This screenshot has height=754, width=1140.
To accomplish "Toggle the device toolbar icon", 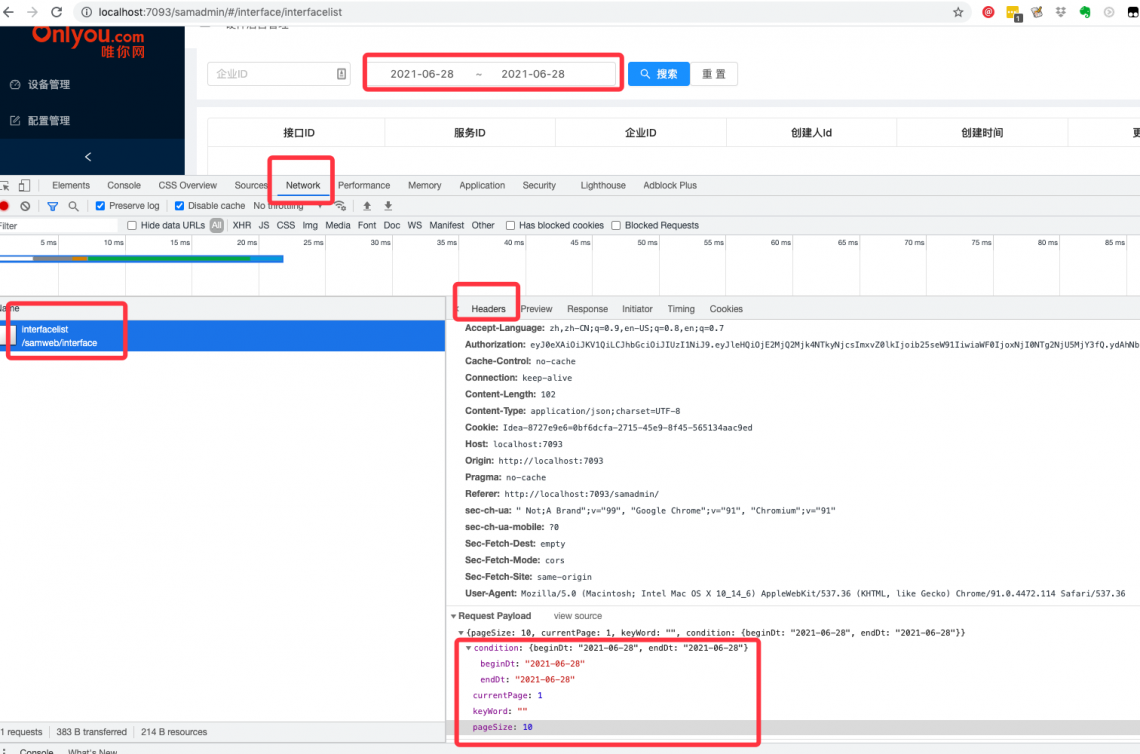I will pos(24,185).
